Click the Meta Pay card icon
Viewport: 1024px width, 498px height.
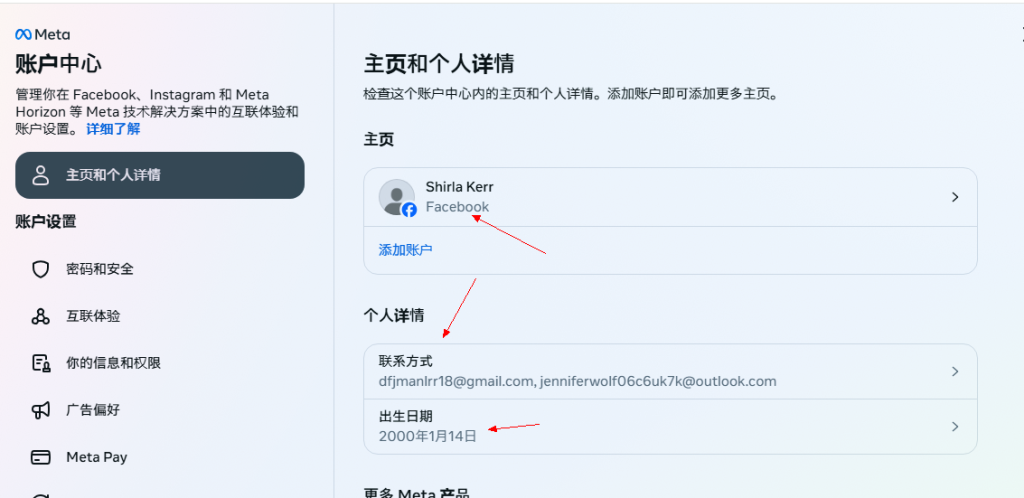[41, 457]
